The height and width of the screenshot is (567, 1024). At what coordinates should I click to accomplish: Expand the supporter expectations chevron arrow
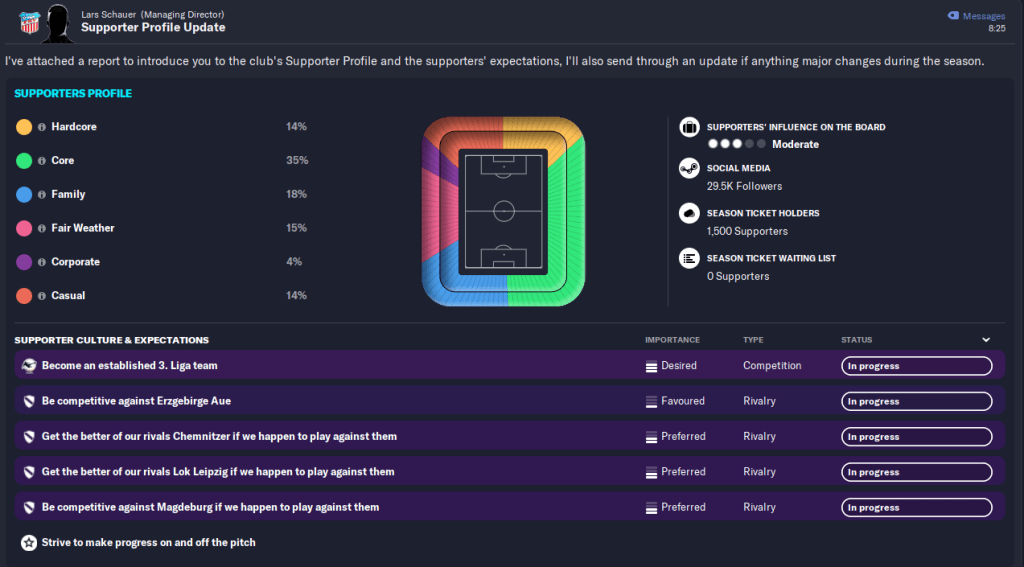(x=987, y=340)
